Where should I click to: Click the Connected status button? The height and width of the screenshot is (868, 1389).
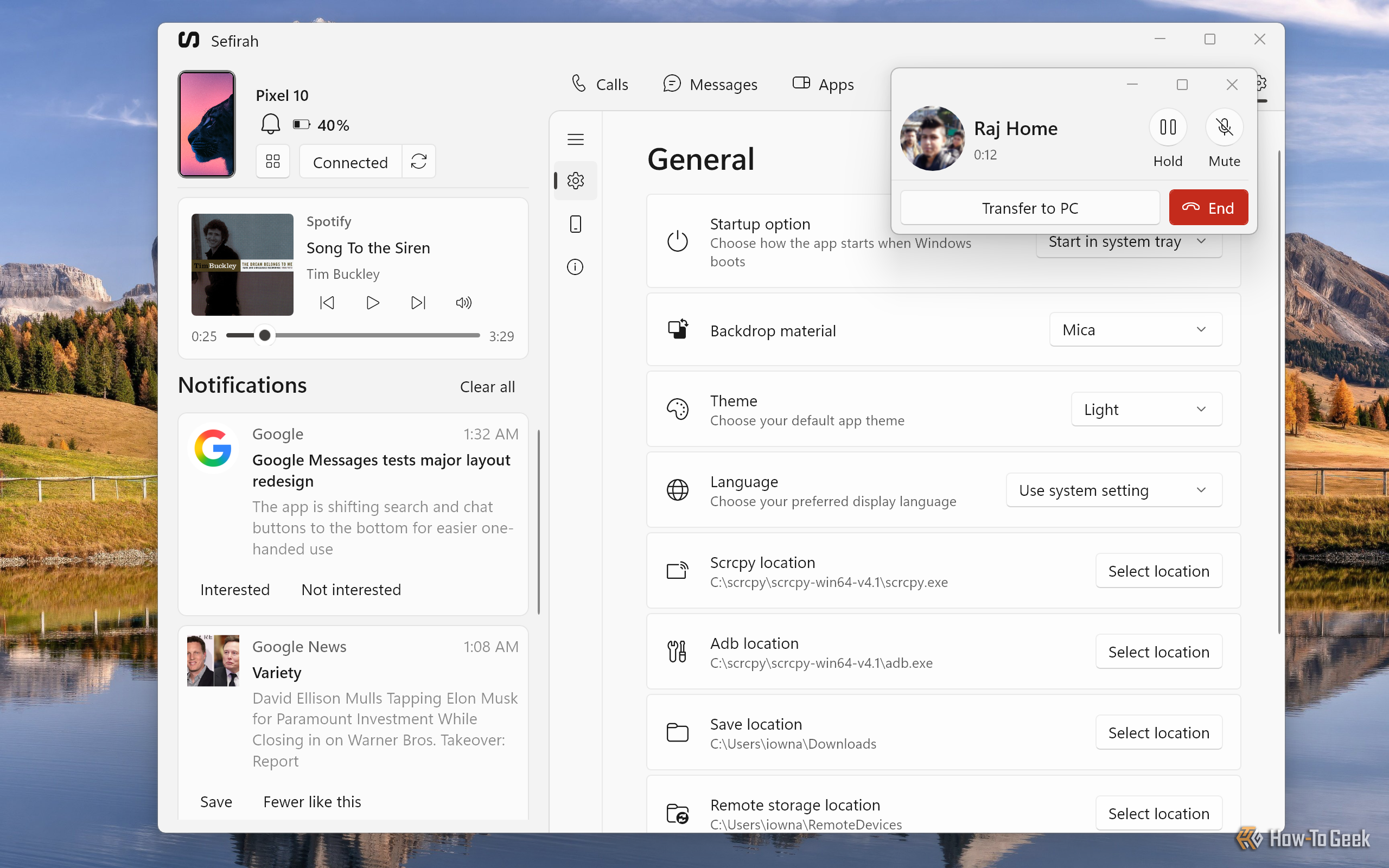pyautogui.click(x=351, y=162)
